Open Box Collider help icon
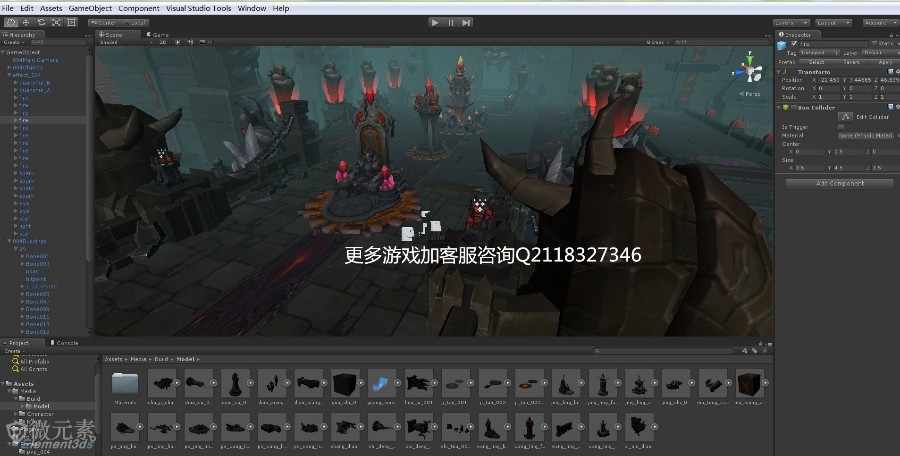This screenshot has width=900, height=456. point(891,107)
